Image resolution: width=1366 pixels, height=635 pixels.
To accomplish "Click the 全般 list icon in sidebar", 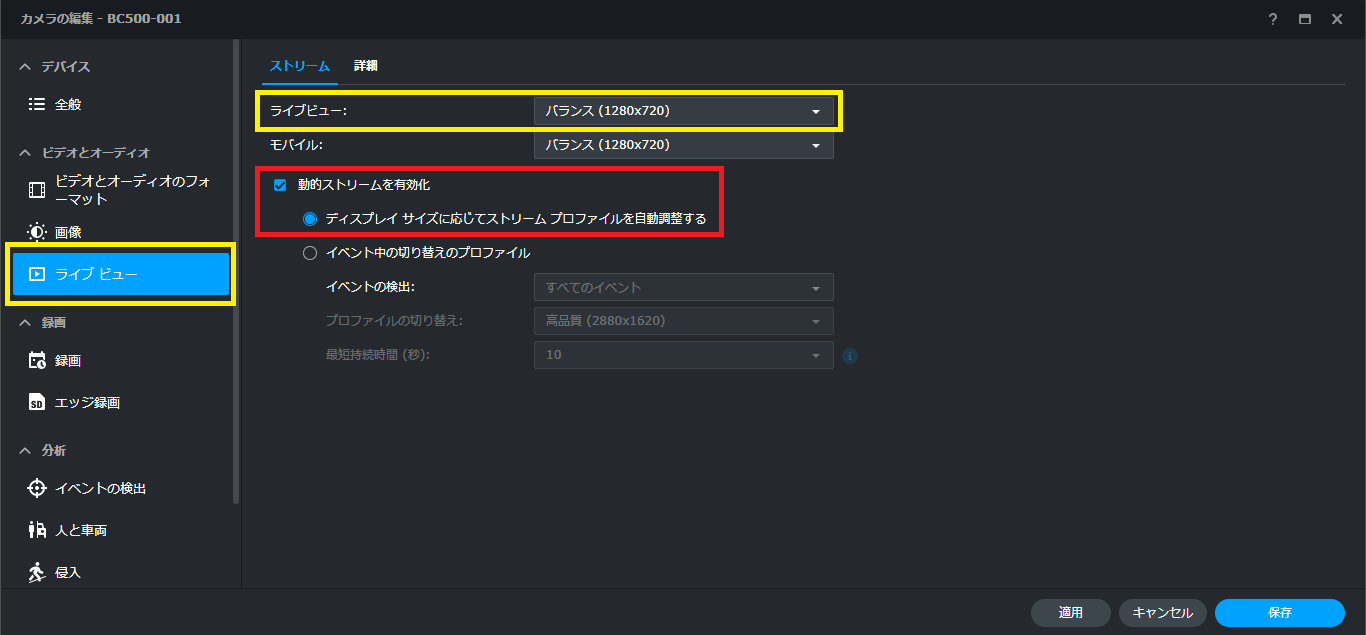I will (x=37, y=104).
